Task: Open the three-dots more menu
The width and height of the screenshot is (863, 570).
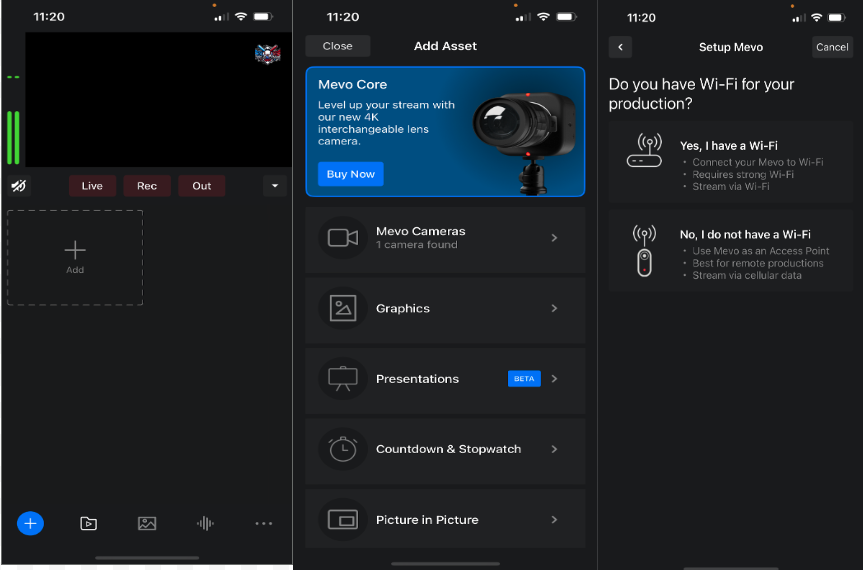Action: pyautogui.click(x=263, y=523)
